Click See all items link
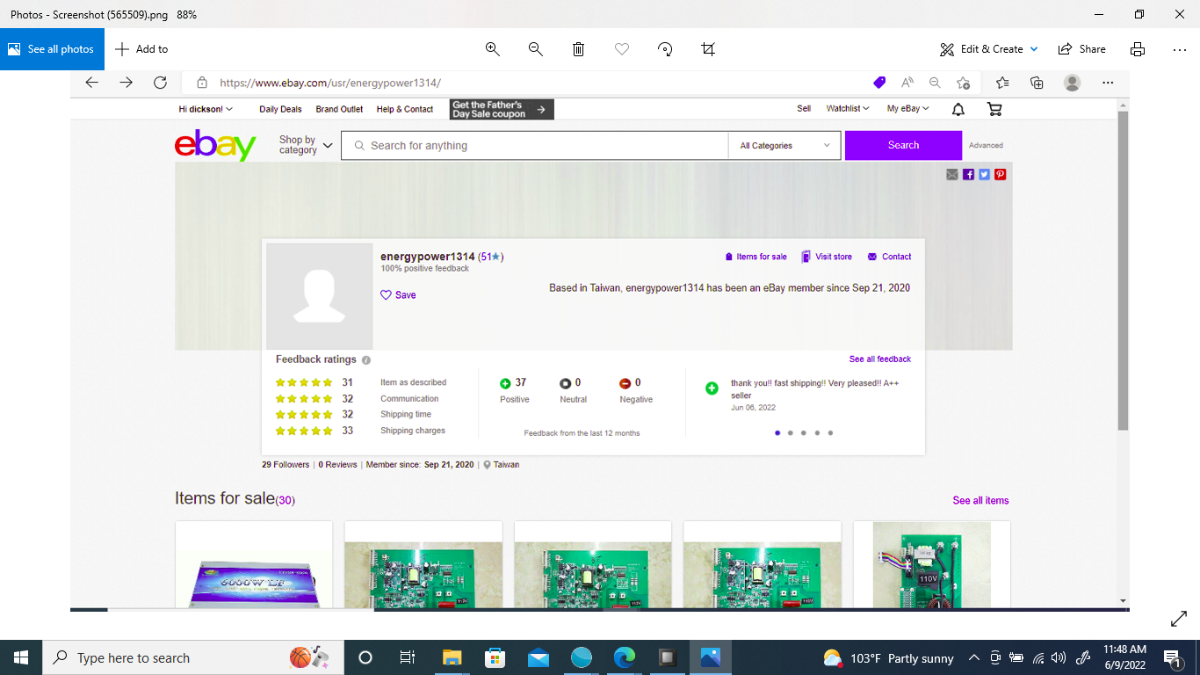The image size is (1200, 675). (x=980, y=500)
